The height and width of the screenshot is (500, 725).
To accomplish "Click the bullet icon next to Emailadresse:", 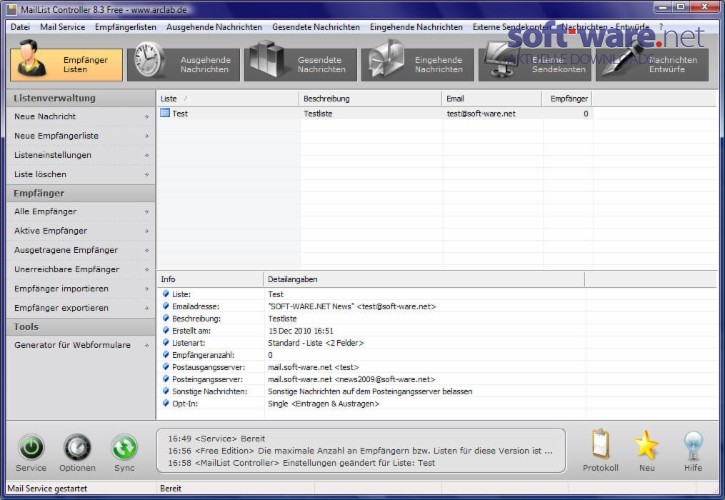I will (x=166, y=306).
